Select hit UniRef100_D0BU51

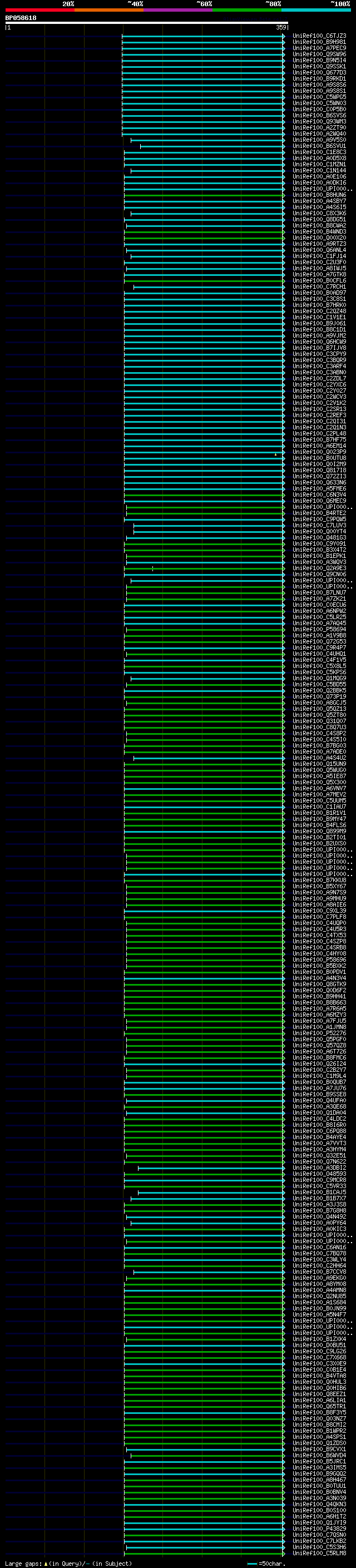[319, 1345]
